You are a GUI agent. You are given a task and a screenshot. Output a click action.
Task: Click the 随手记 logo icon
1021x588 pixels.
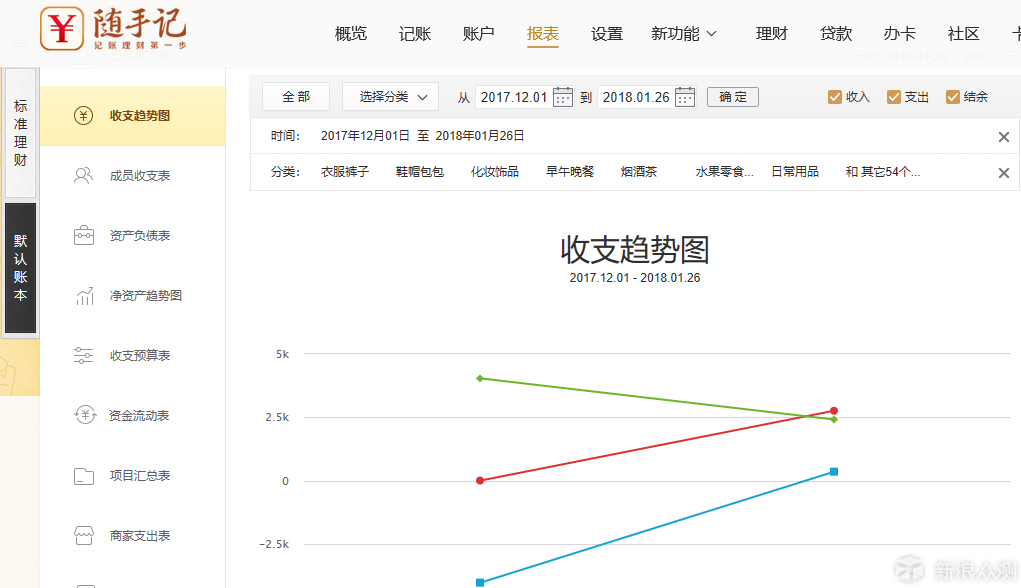point(62,30)
